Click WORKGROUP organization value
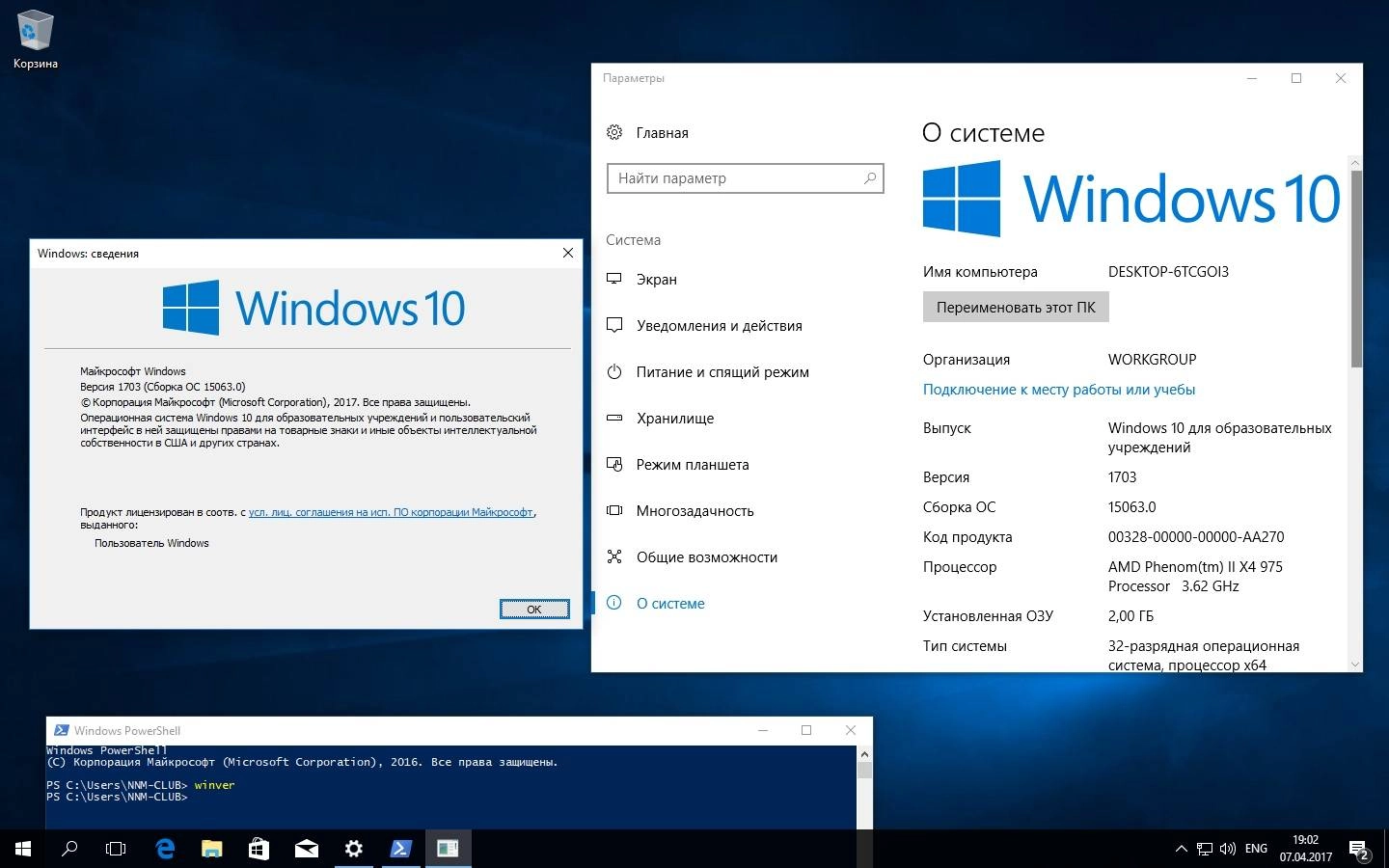 point(1152,360)
